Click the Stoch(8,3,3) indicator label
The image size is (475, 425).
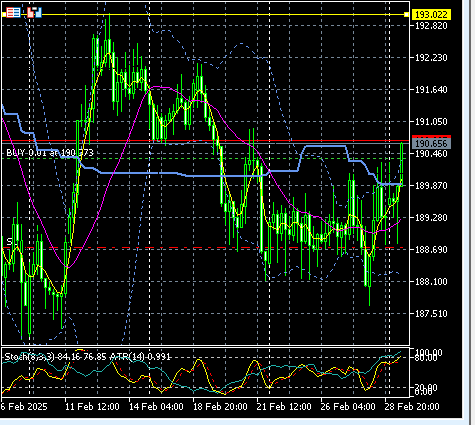point(54,357)
